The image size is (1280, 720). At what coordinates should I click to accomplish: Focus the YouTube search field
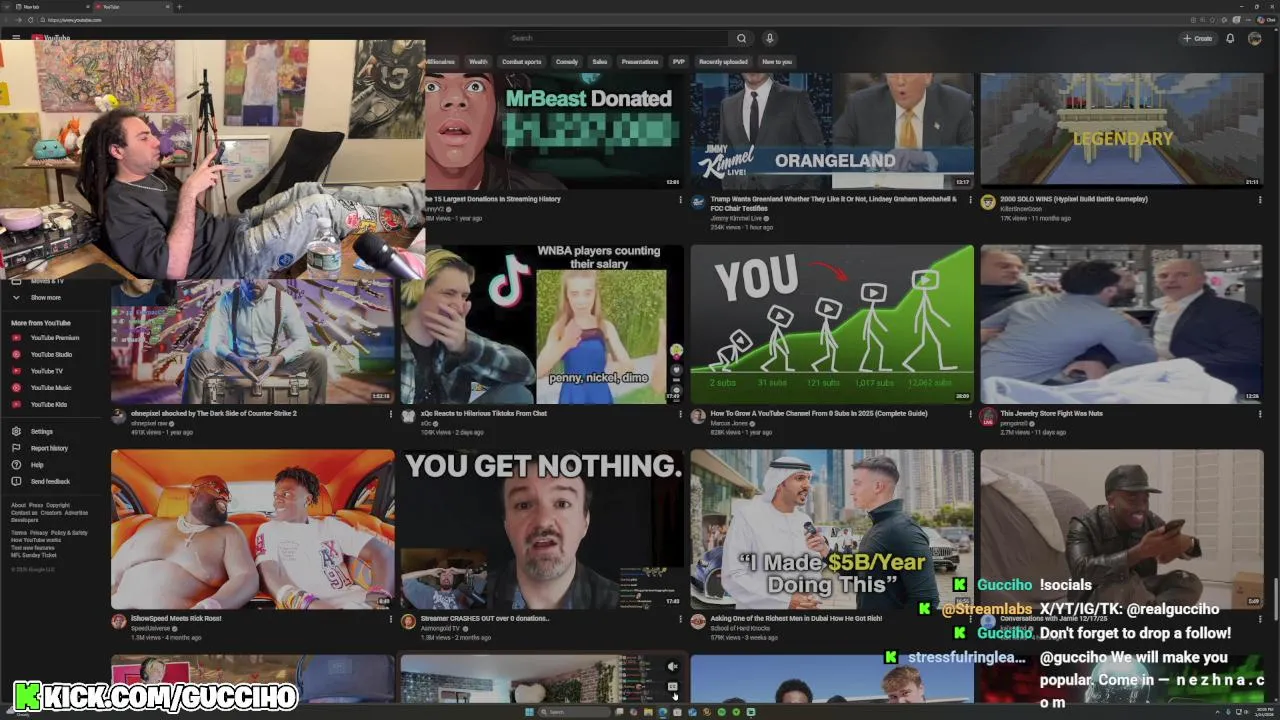coord(617,38)
